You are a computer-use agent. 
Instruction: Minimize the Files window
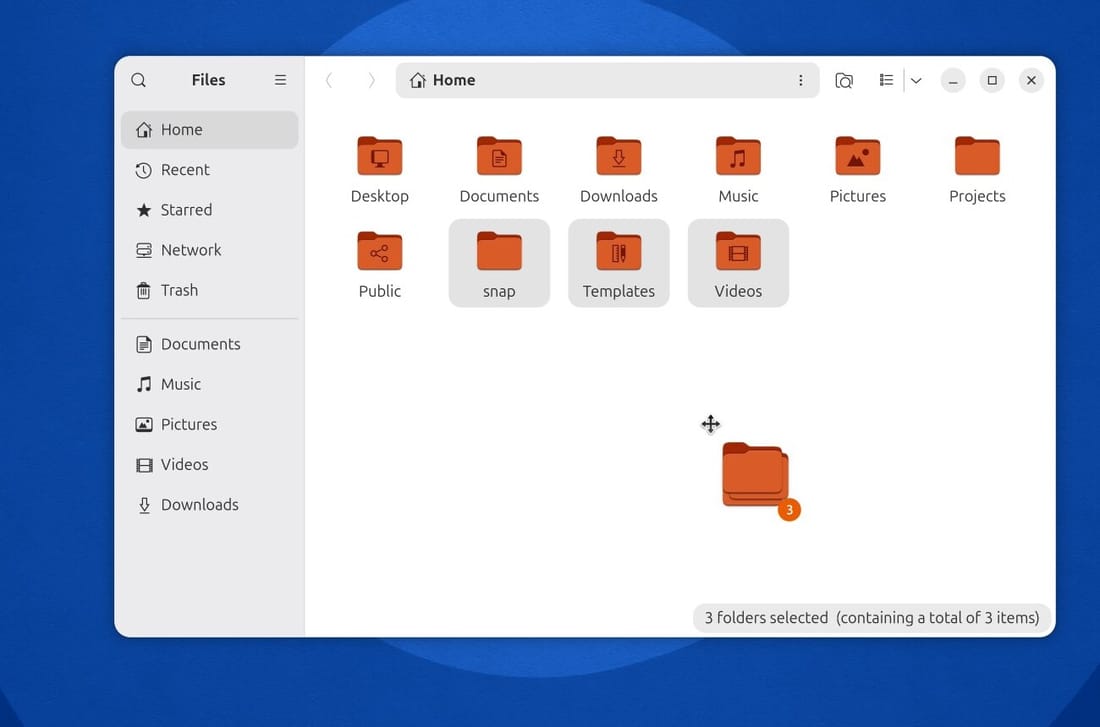[953, 80]
